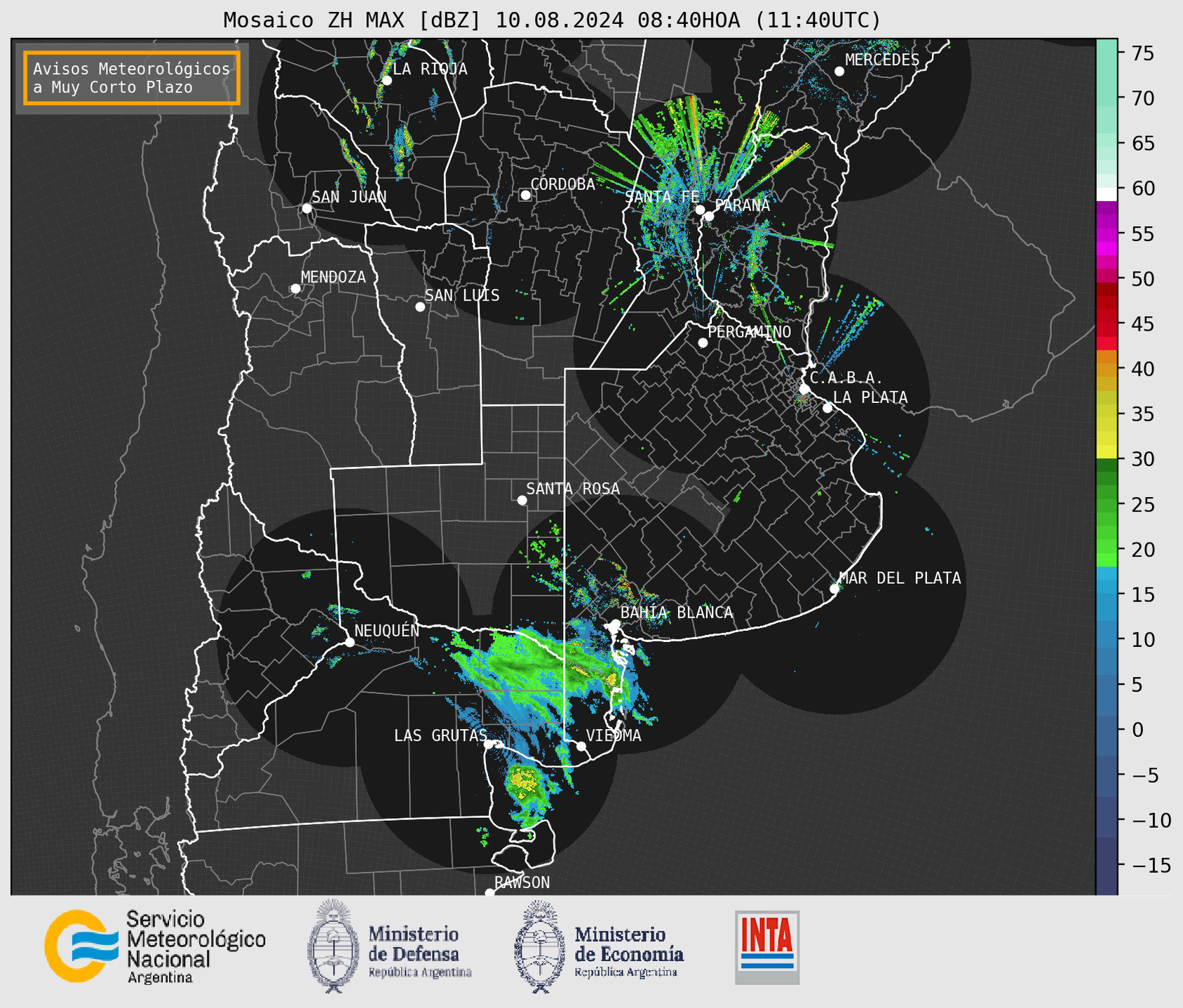The width and height of the screenshot is (1183, 1008).
Task: Click the 15 dBZ light blue band on scale
Action: click(x=1107, y=594)
